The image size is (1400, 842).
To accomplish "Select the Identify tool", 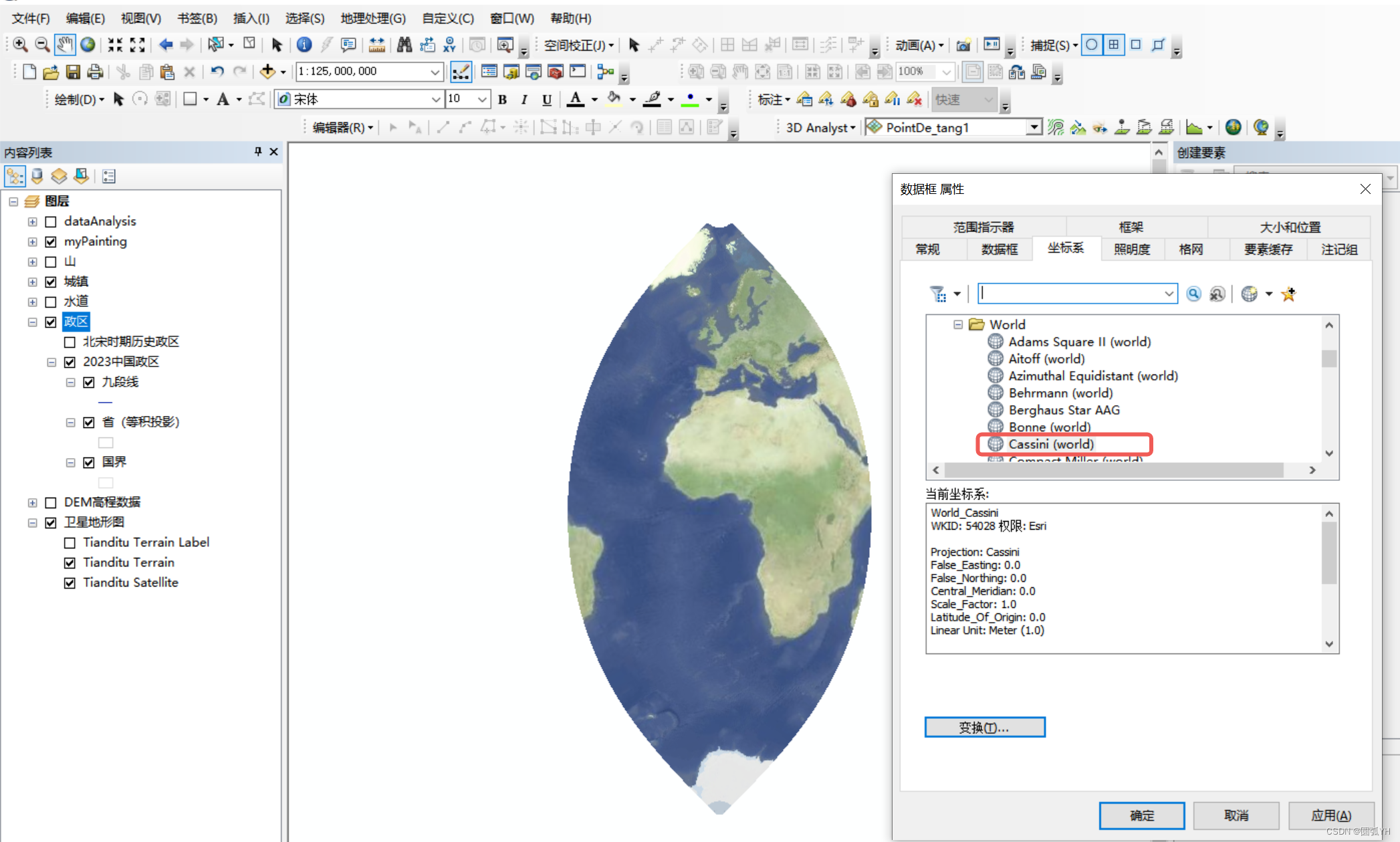I will (x=304, y=45).
